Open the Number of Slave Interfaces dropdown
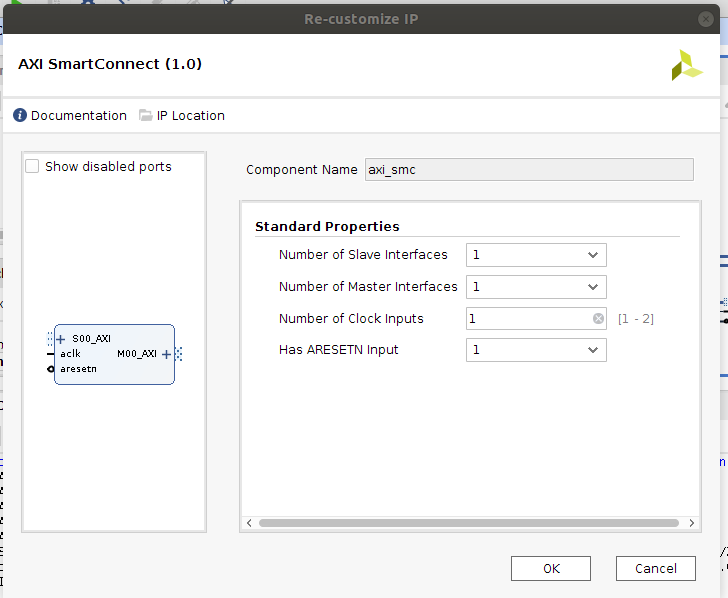This screenshot has width=728, height=598. click(x=536, y=255)
